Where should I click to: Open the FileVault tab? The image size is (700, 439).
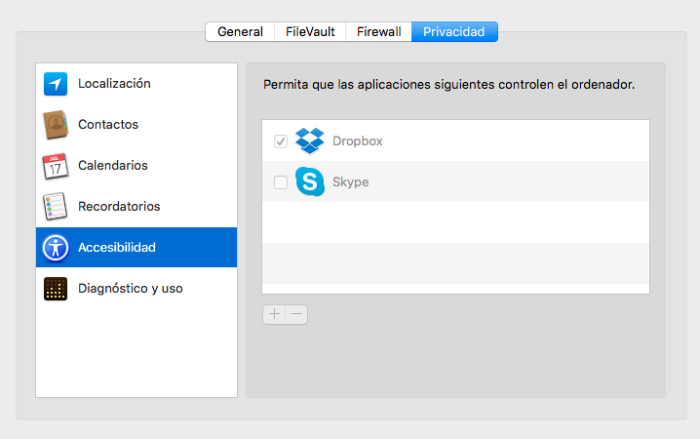310,32
